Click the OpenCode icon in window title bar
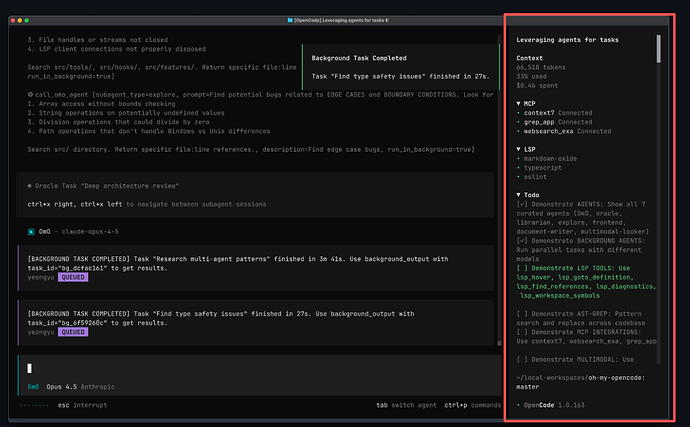690x427 pixels. coord(290,20)
